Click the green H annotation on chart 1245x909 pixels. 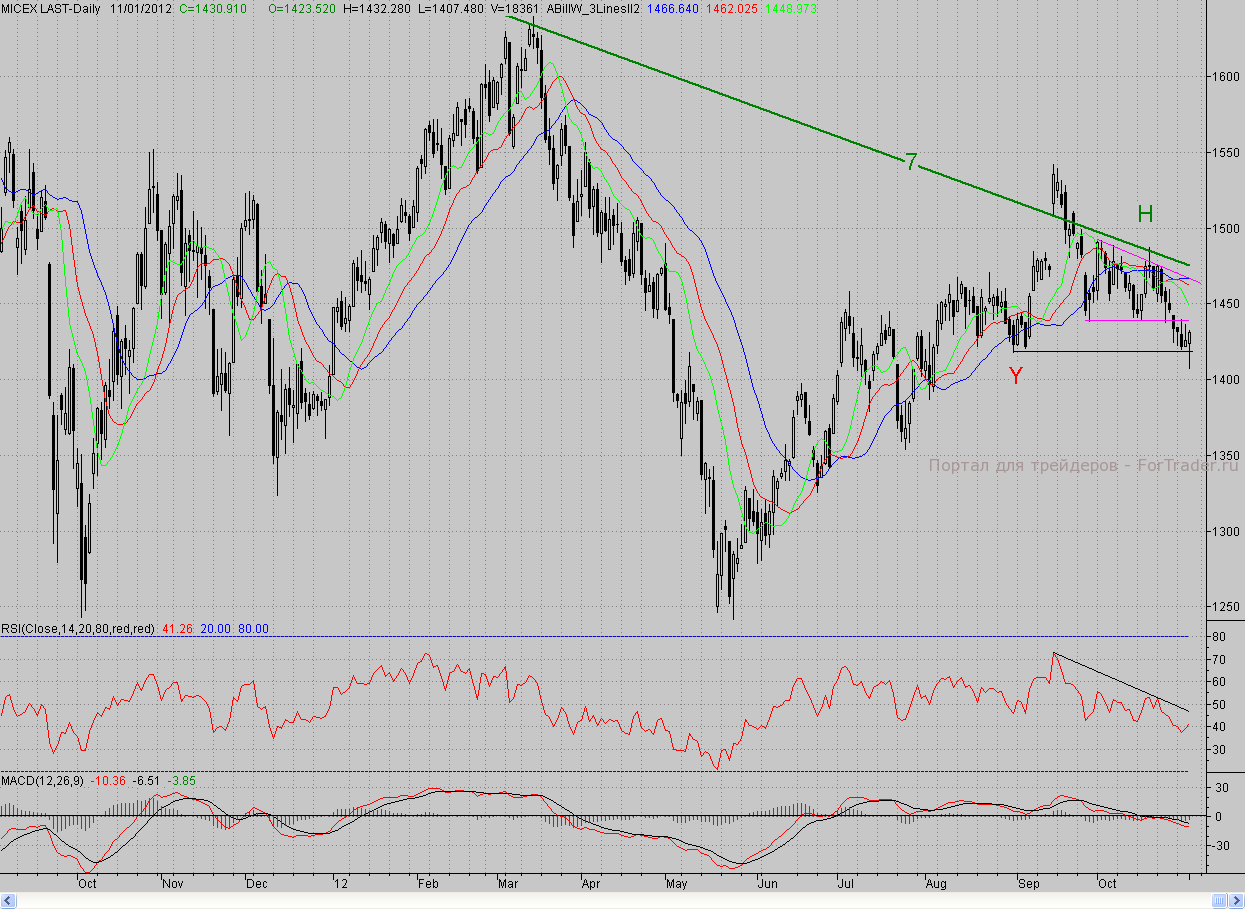1145,213
